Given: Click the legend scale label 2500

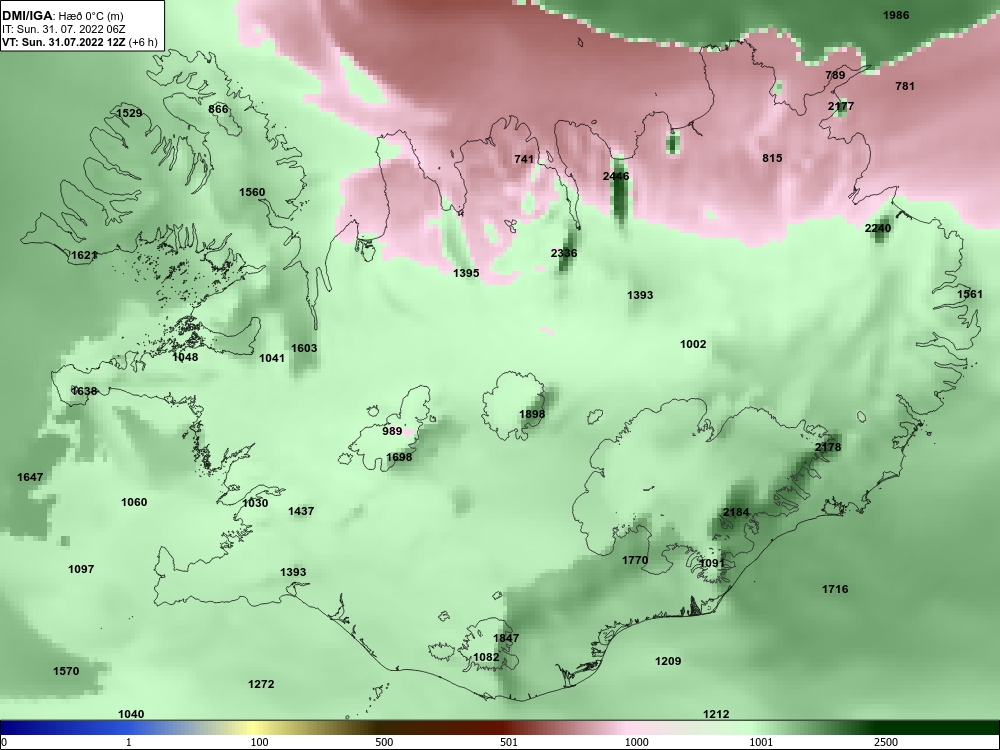Looking at the screenshot, I should point(886,742).
